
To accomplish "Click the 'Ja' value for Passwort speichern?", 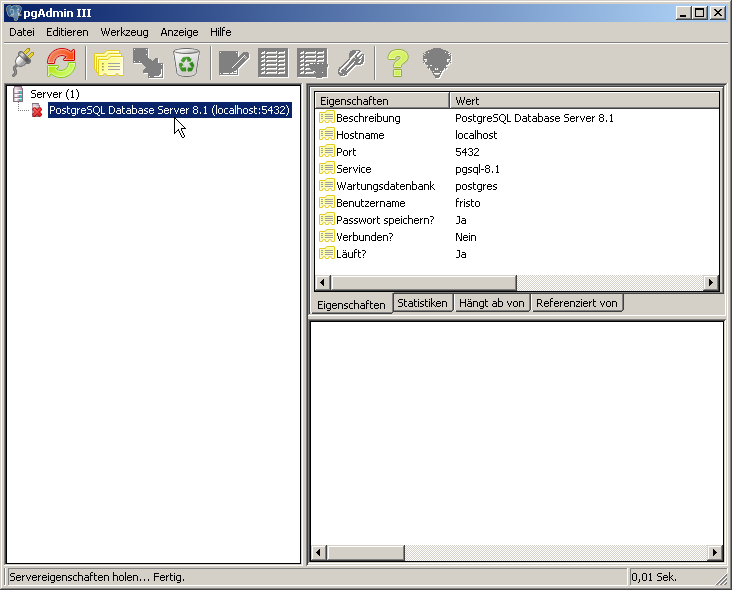I will click(460, 220).
